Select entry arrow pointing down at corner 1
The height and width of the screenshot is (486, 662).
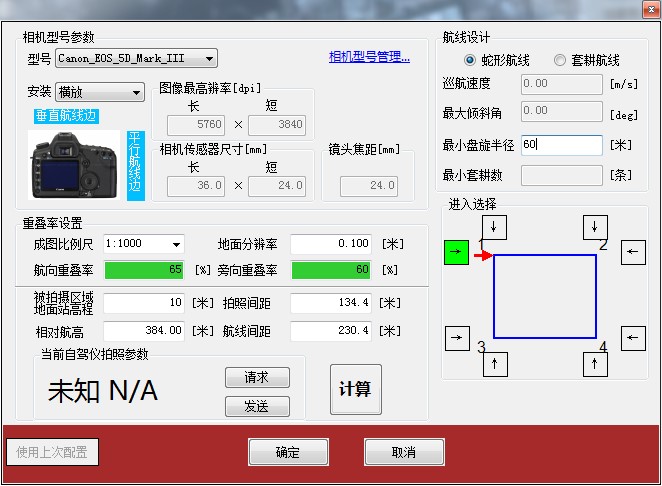pos(494,227)
